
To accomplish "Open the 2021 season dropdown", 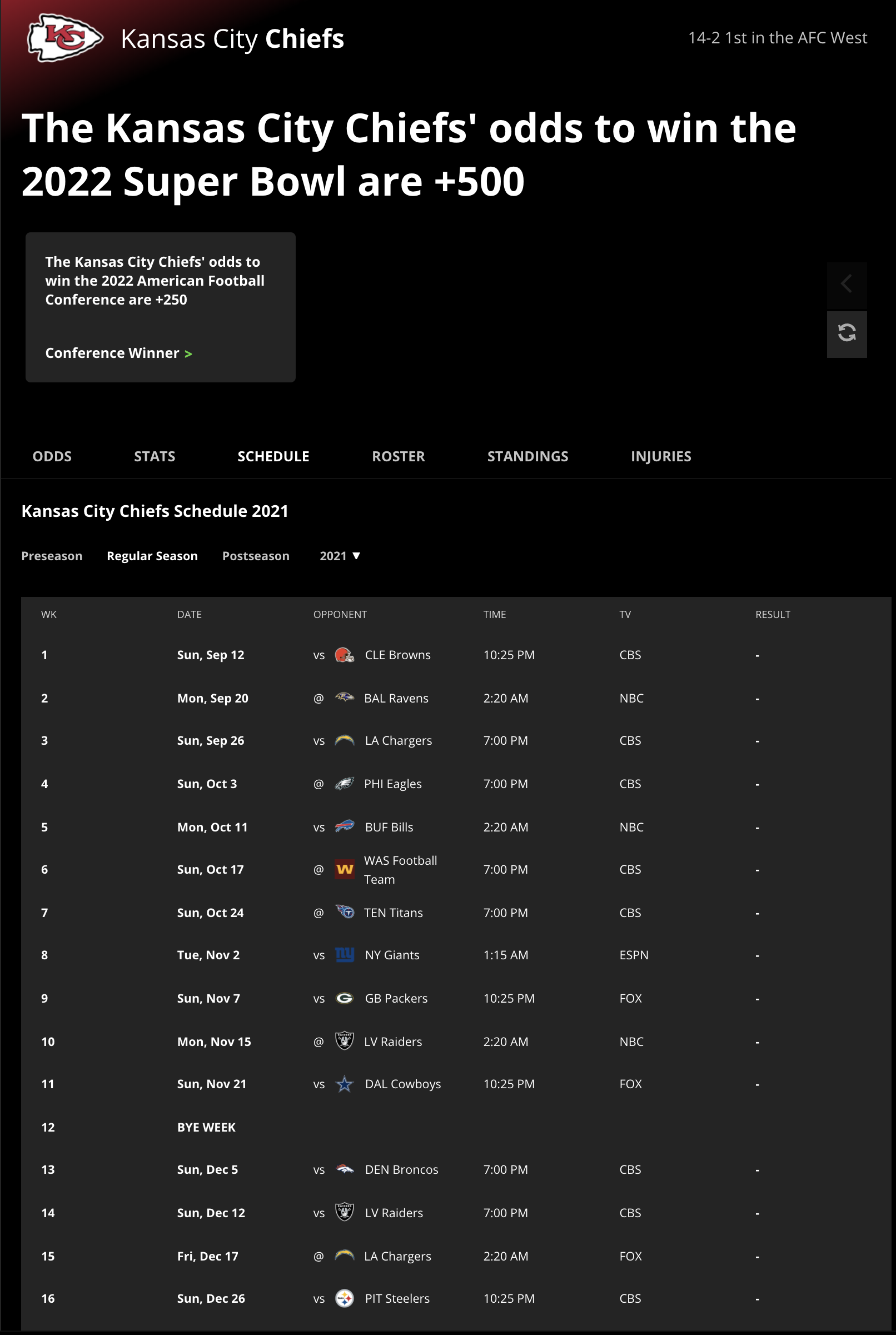I will coord(340,556).
